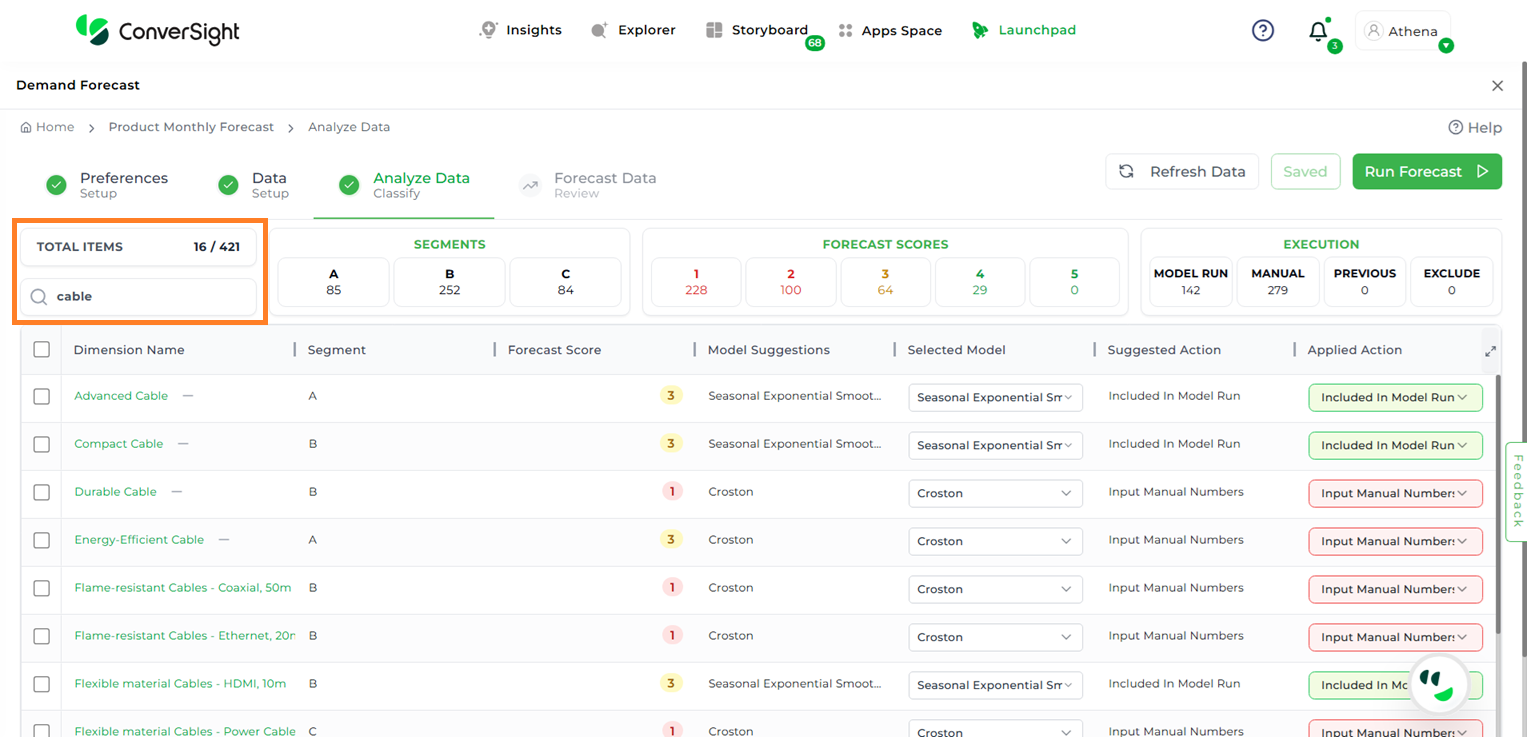Screen dimensions: 1527x737
Task: Click the help question mark icon
Action: click(1263, 31)
